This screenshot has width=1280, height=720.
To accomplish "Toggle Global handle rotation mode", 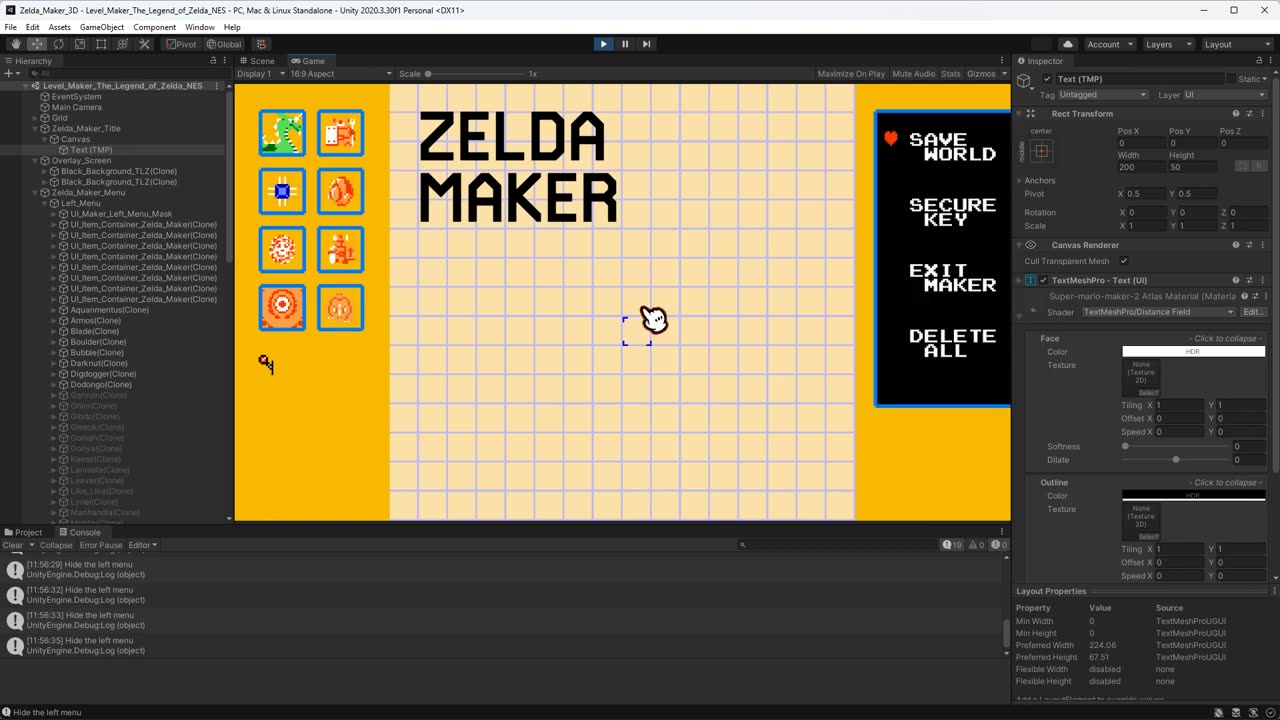I will coord(224,44).
